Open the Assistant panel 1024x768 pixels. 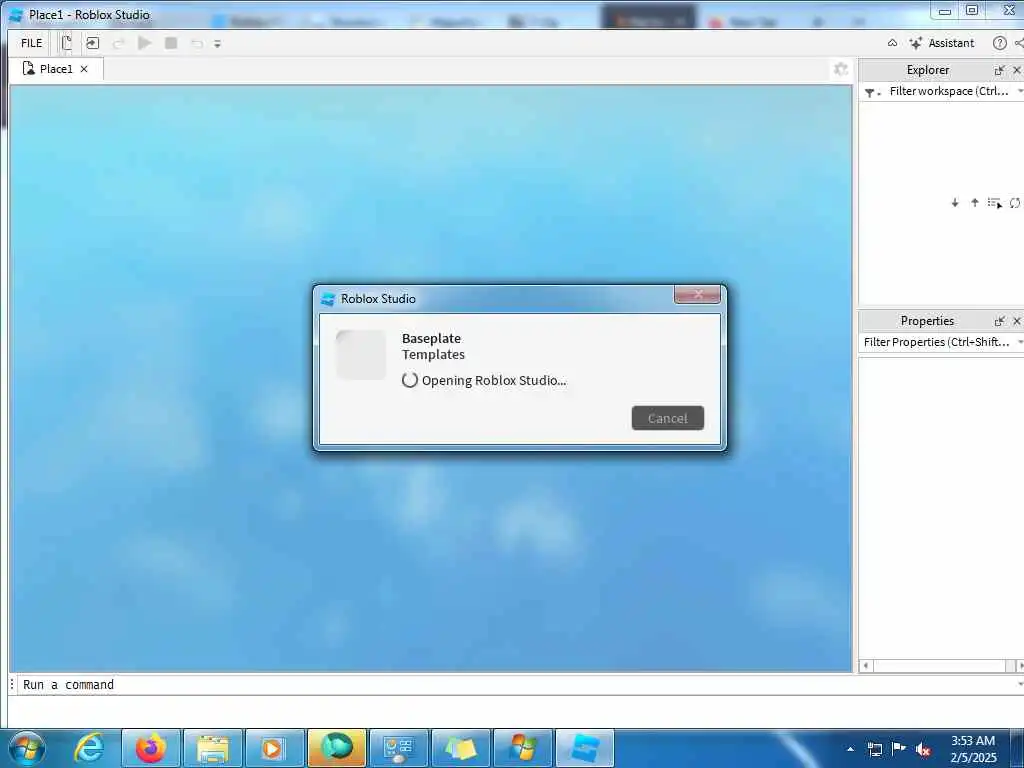point(942,43)
